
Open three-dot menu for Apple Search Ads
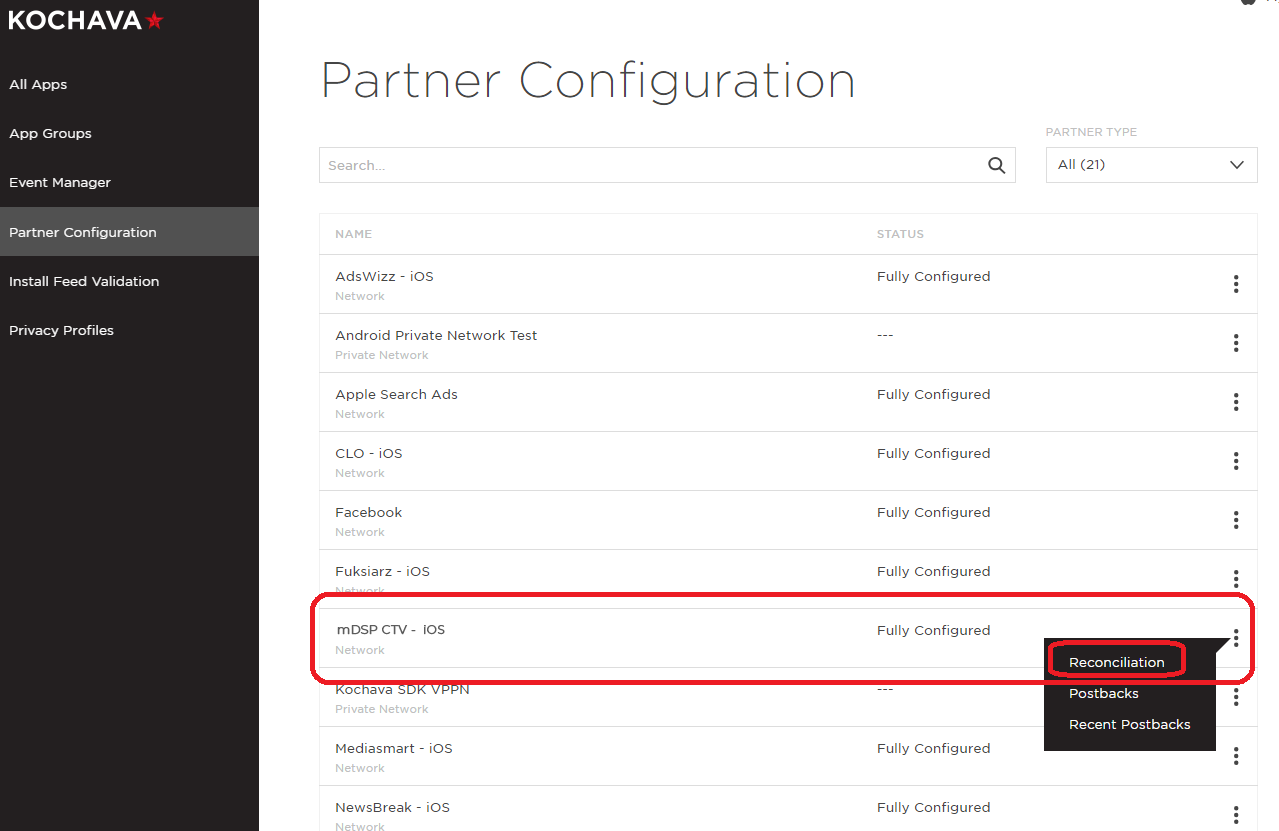[1236, 402]
